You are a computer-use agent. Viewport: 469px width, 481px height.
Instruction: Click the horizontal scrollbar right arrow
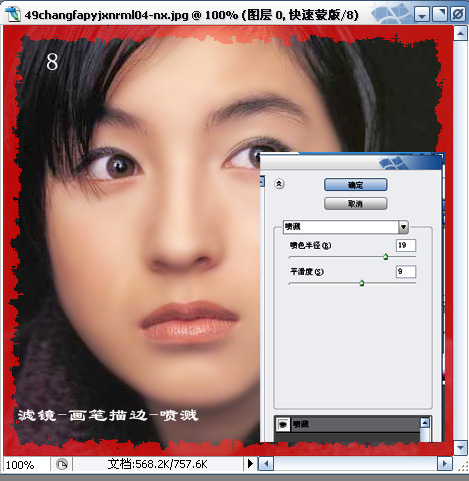point(444,464)
